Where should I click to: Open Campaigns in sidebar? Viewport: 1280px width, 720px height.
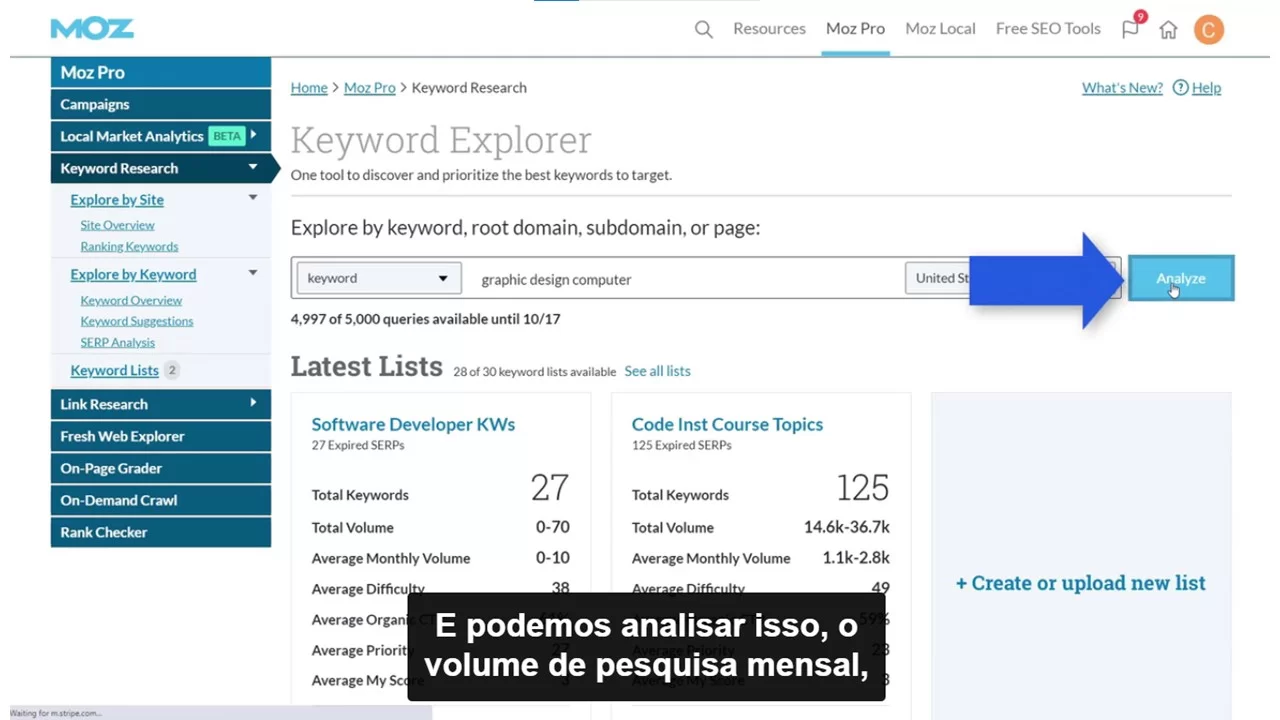(x=161, y=104)
